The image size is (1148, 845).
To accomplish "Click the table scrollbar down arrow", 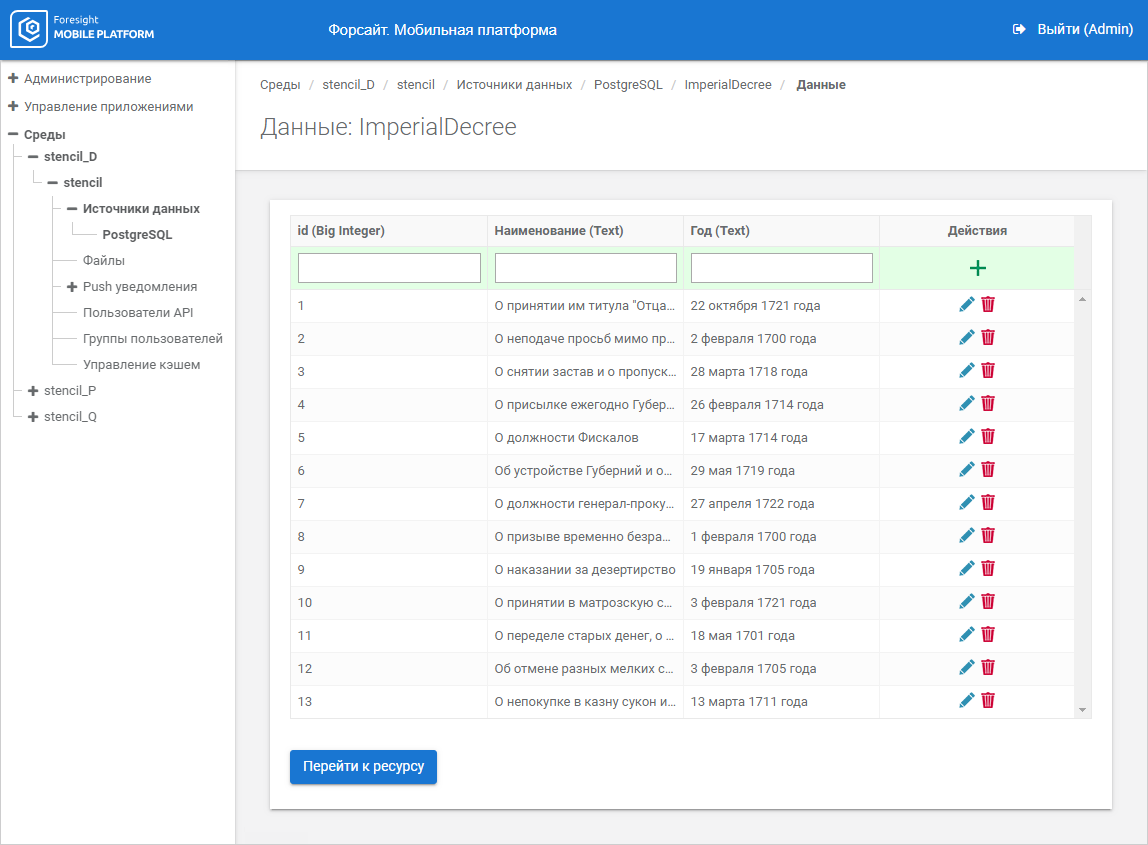I will (1082, 709).
